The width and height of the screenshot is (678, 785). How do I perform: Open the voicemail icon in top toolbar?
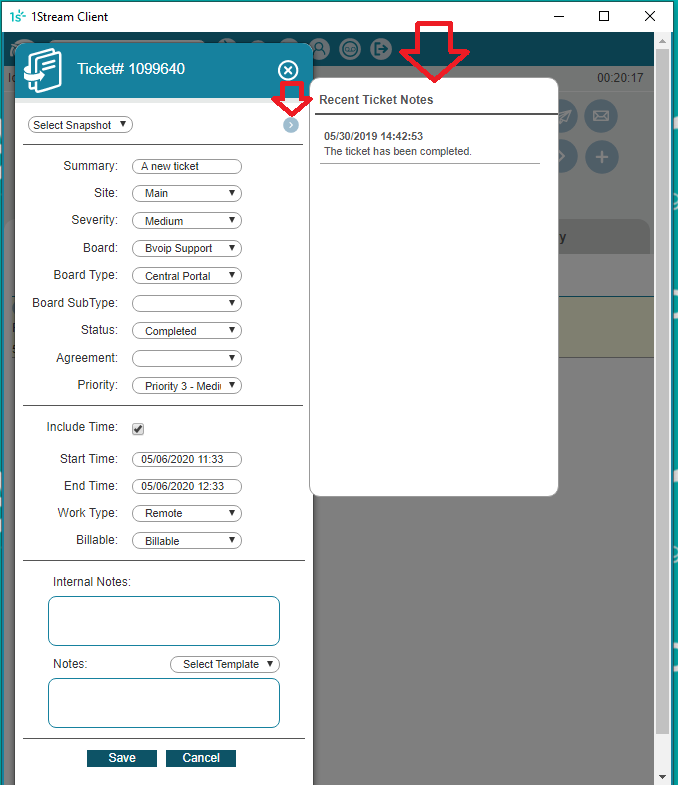(350, 49)
